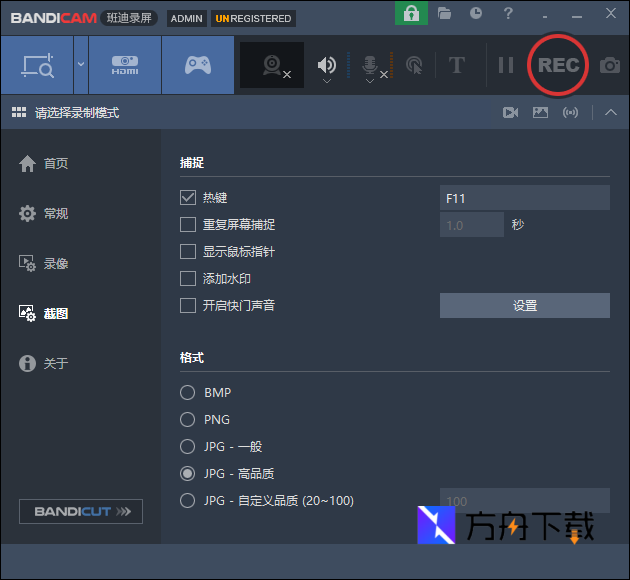Take screenshot with camera icon
The image size is (630, 580).
pyautogui.click(x=610, y=65)
